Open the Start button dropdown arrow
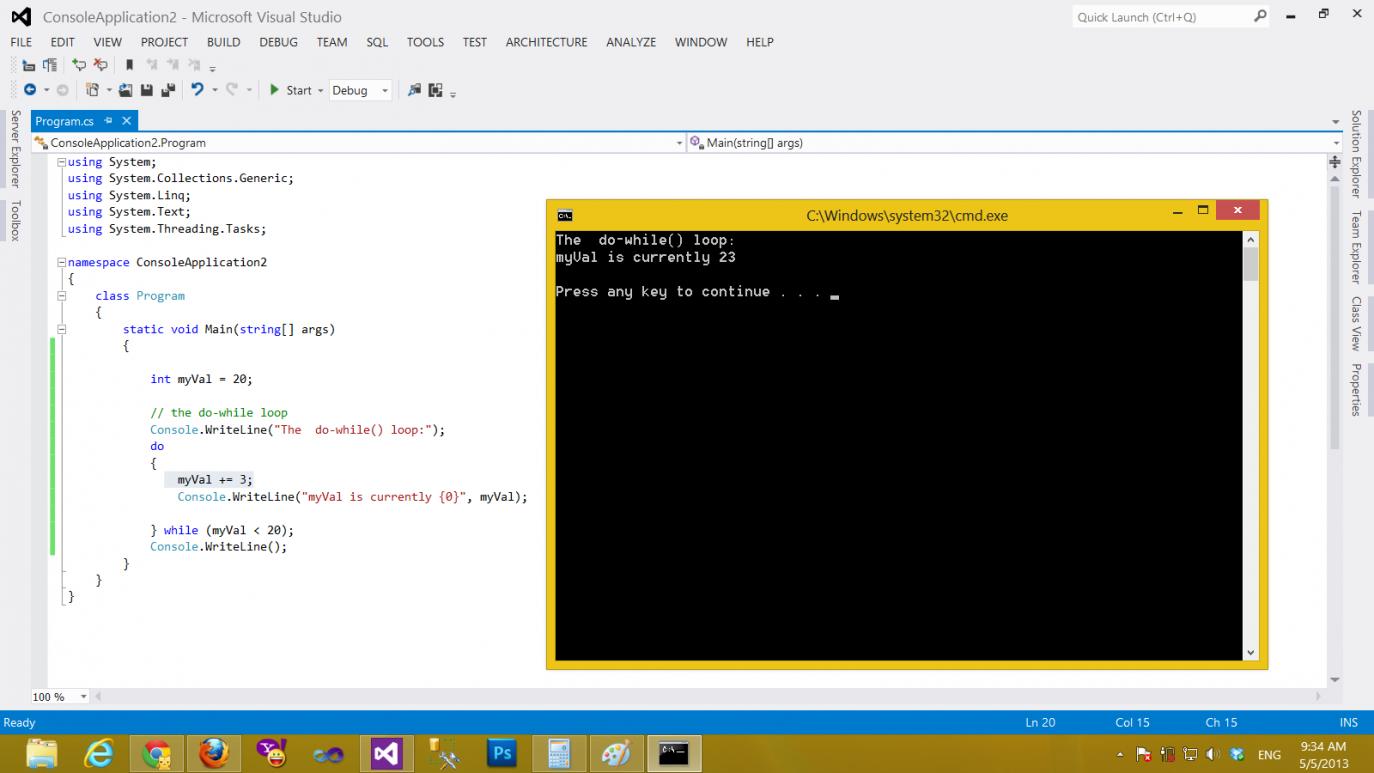This screenshot has width=1374, height=773. pos(321,90)
